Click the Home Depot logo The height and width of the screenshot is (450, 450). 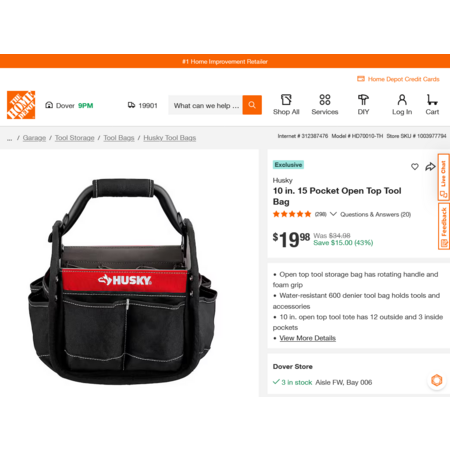coord(21,105)
